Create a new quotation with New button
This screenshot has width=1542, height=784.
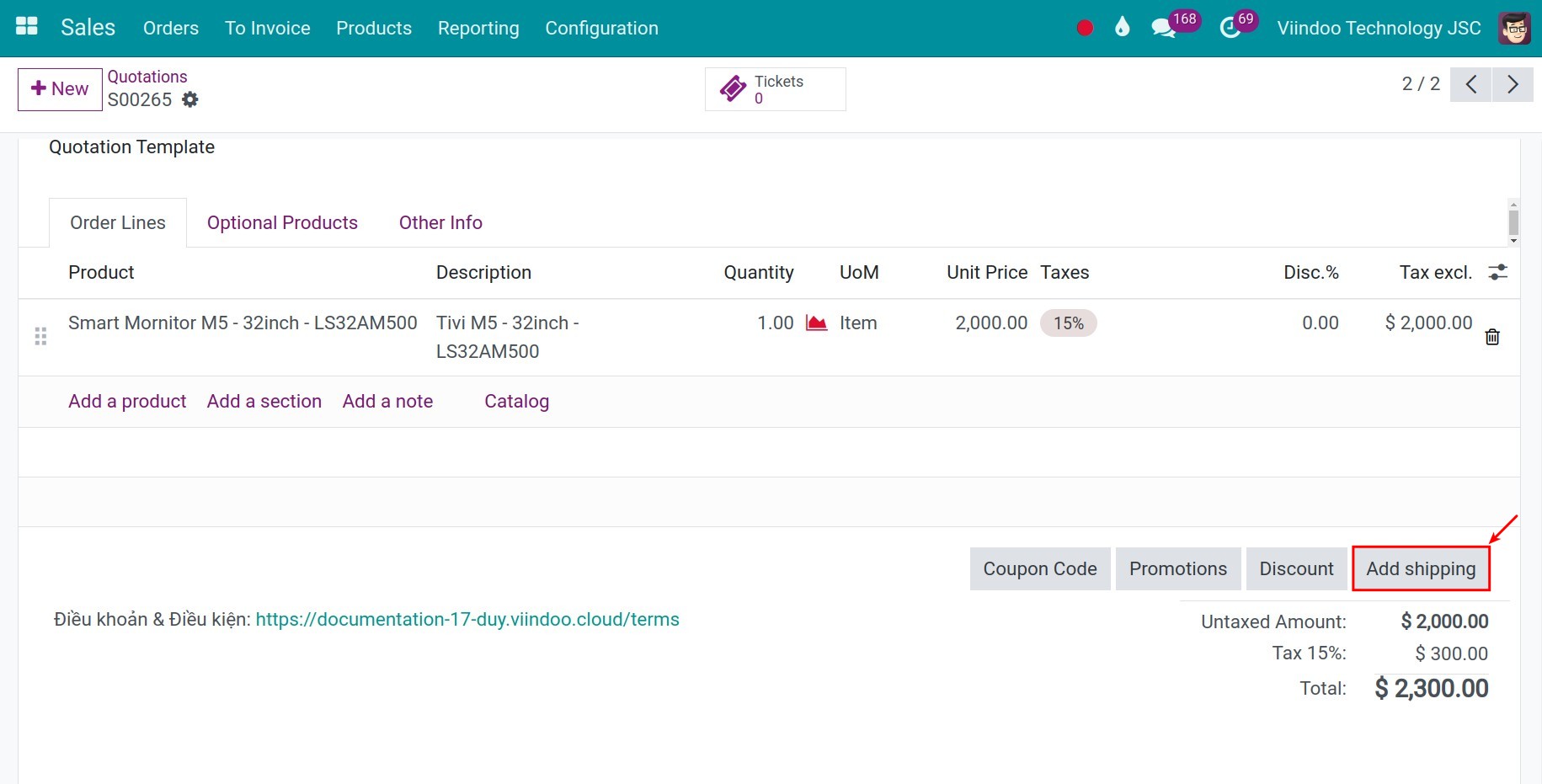pyautogui.click(x=60, y=89)
